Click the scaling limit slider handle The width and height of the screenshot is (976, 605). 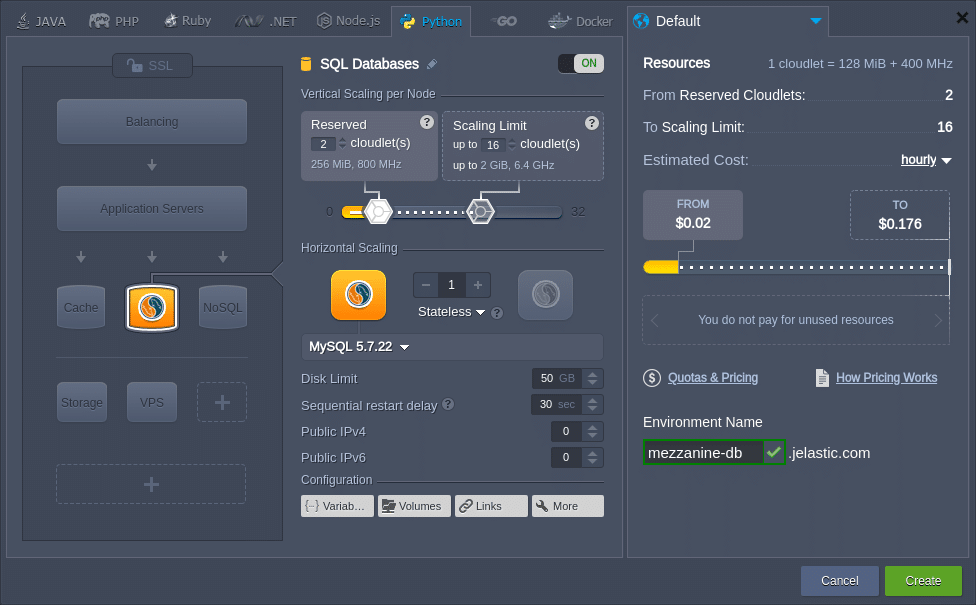[x=481, y=212]
